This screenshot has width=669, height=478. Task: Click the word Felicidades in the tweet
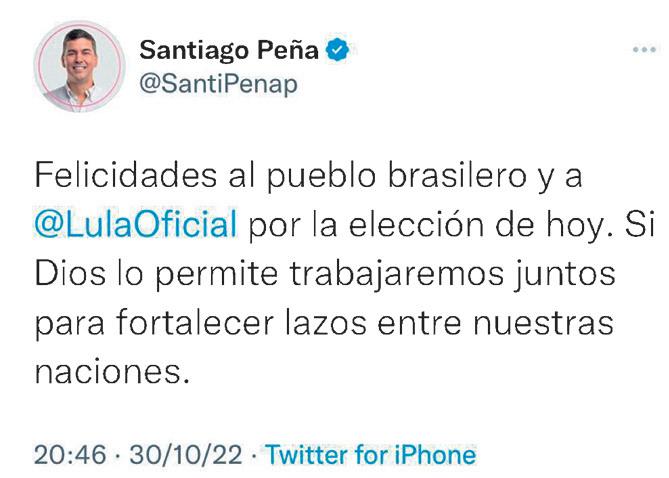tap(126, 175)
